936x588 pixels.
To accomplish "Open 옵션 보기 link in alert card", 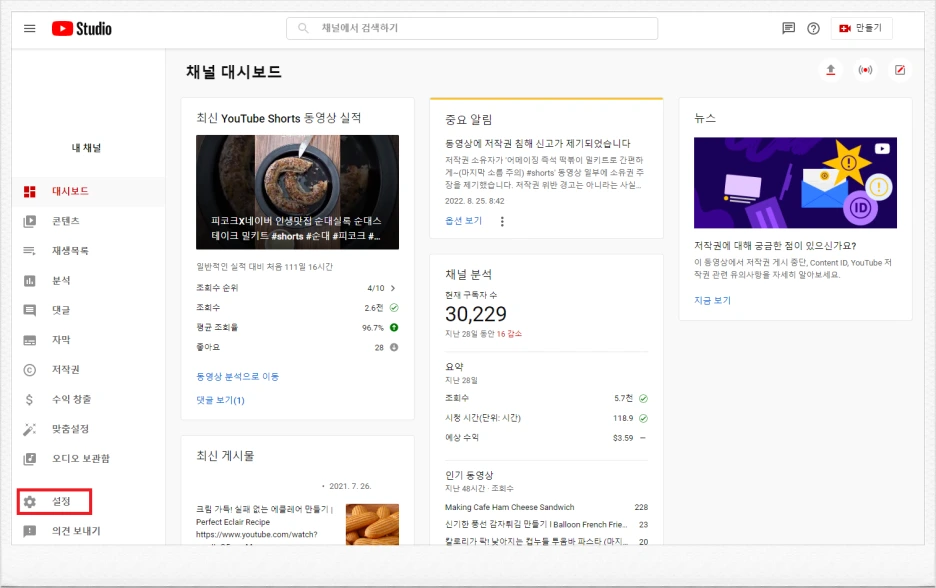I will point(463,221).
